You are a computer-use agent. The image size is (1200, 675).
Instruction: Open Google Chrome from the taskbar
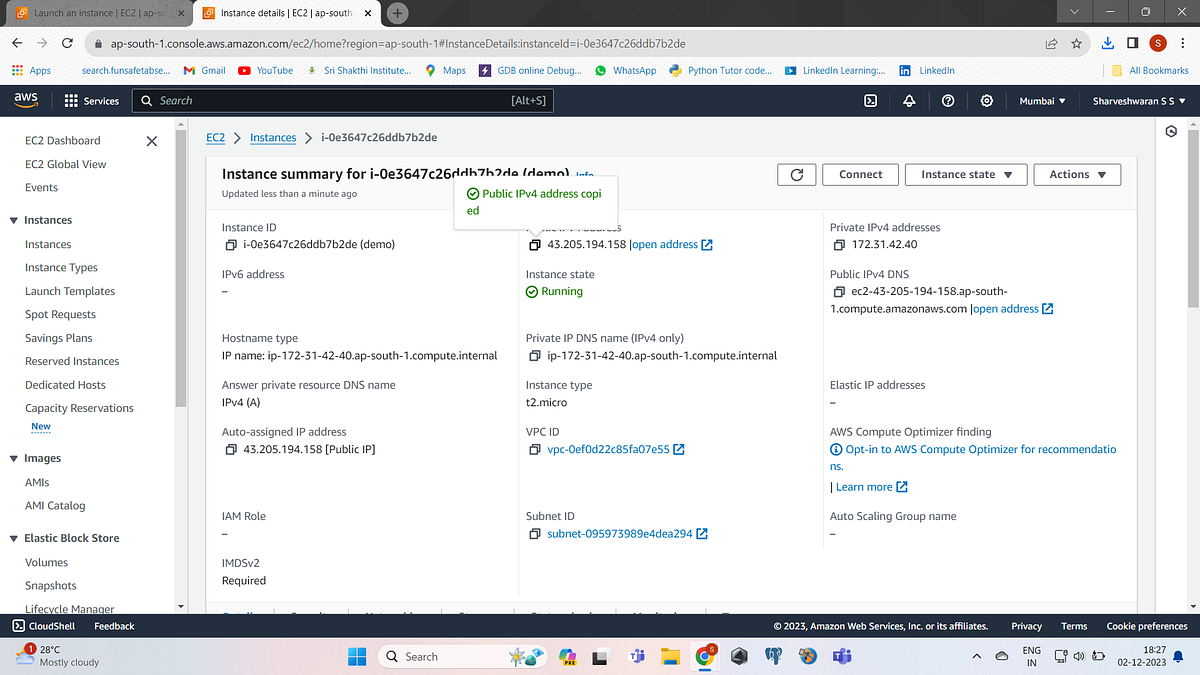(x=706, y=657)
